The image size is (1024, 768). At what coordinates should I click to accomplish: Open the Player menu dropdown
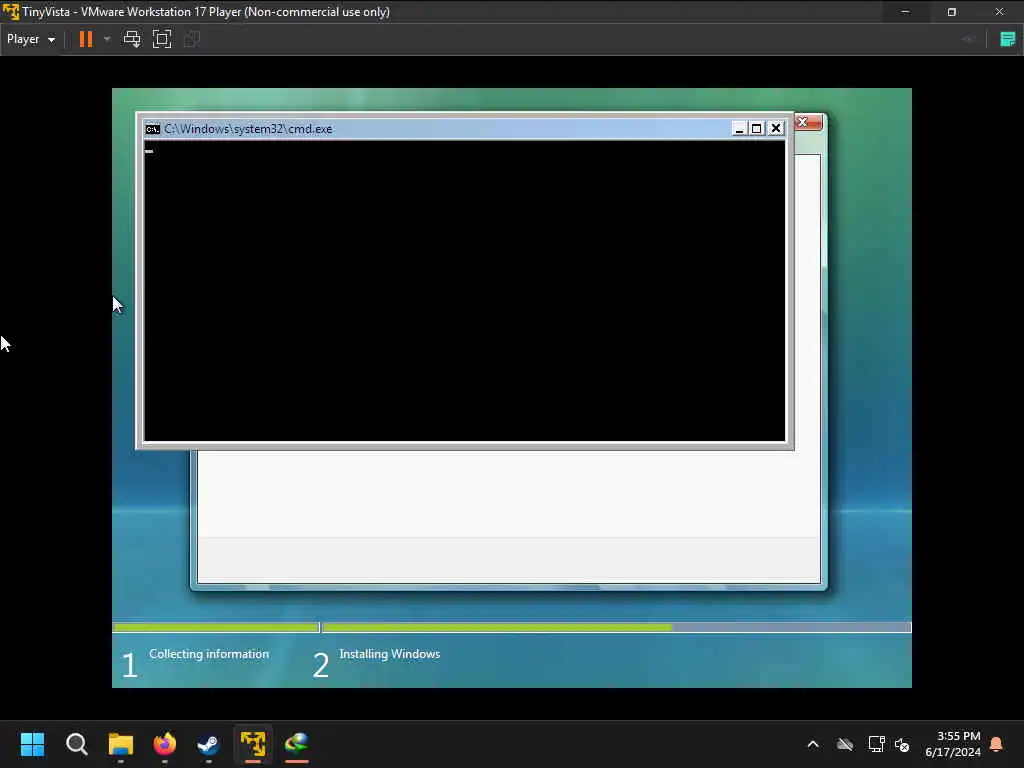click(x=31, y=39)
